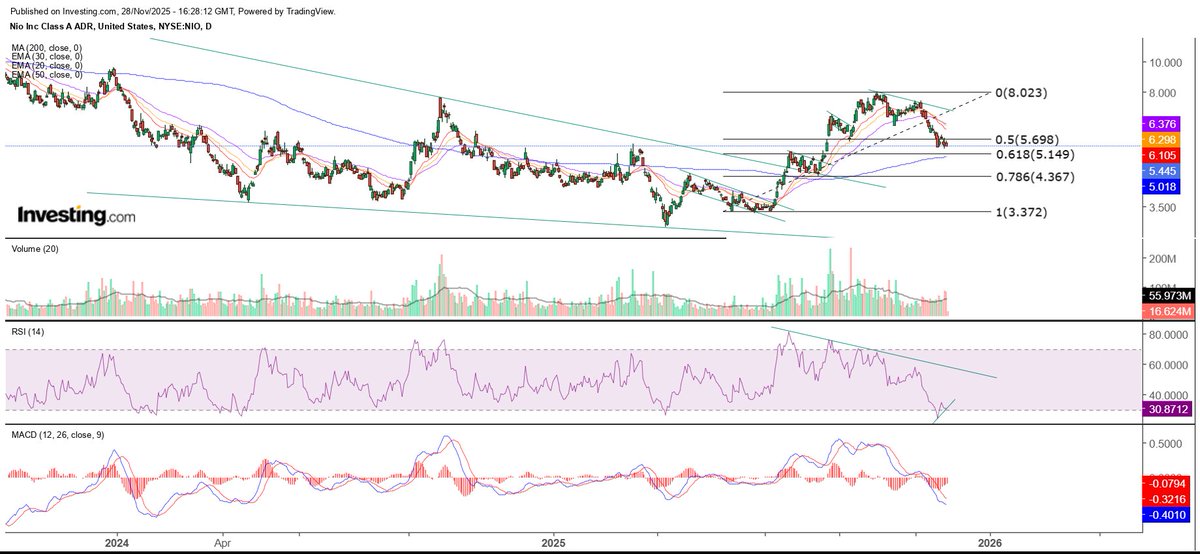Select the 'Published on Investing.com' header line
1200x554 pixels.
pyautogui.click(x=170, y=10)
